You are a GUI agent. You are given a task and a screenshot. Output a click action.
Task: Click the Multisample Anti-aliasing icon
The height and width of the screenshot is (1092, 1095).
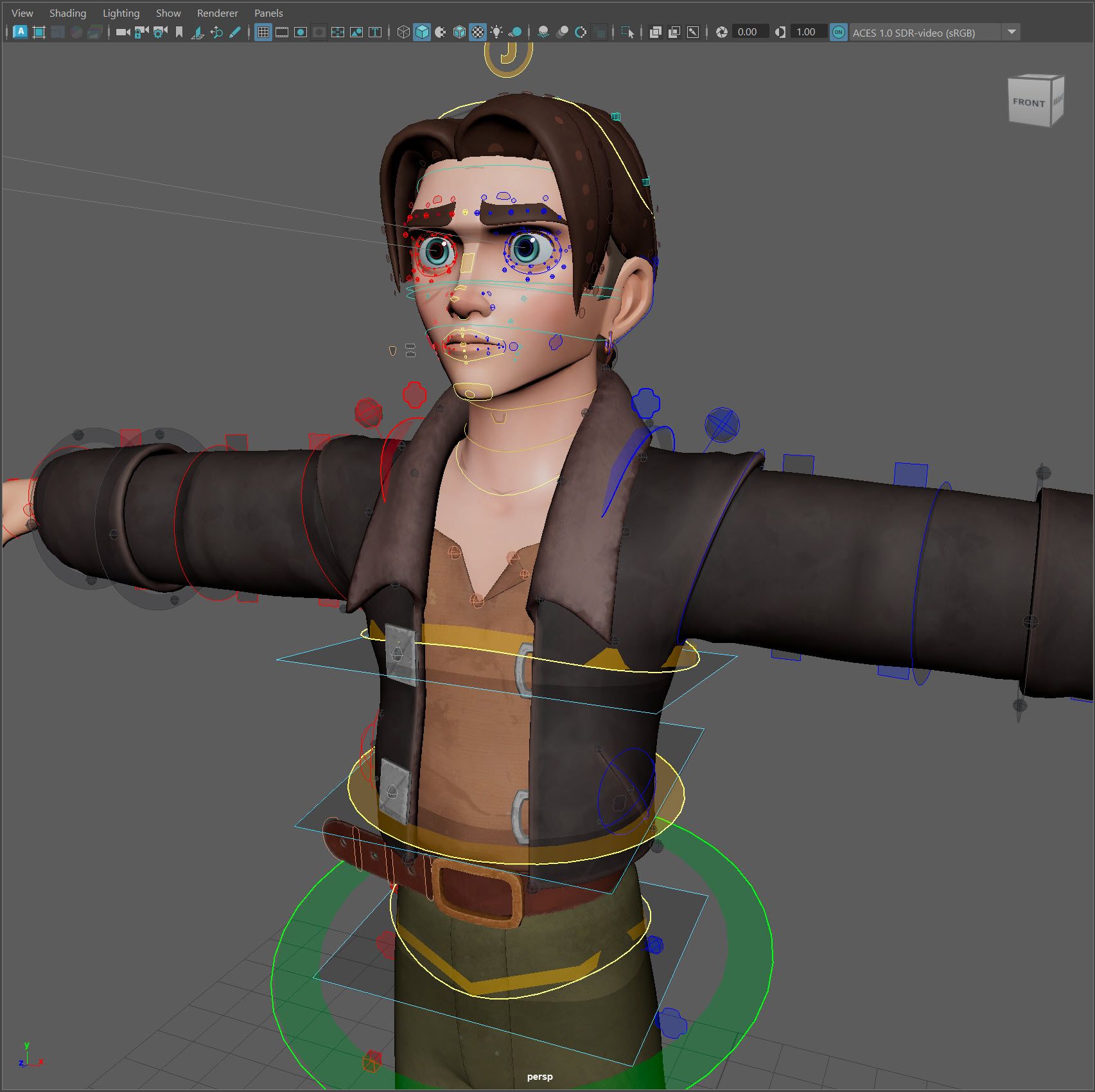[581, 31]
